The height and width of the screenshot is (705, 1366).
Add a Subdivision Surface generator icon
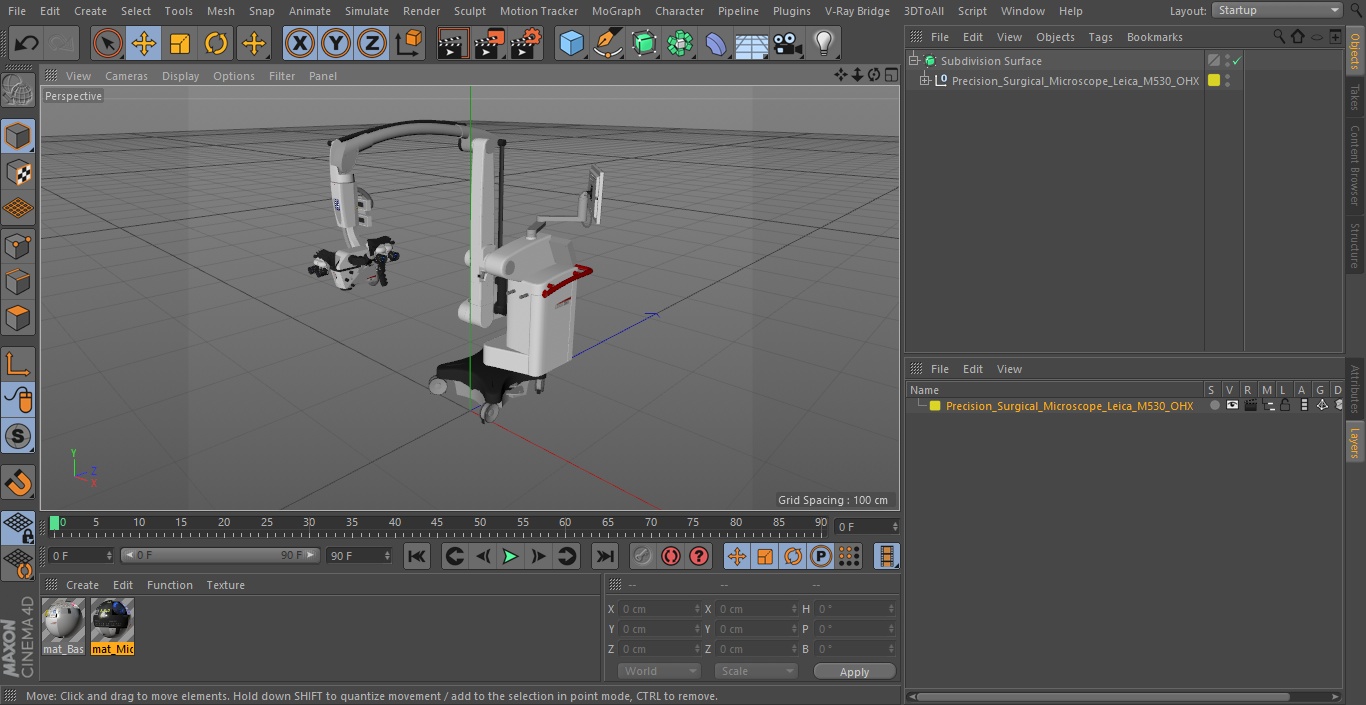[x=644, y=43]
